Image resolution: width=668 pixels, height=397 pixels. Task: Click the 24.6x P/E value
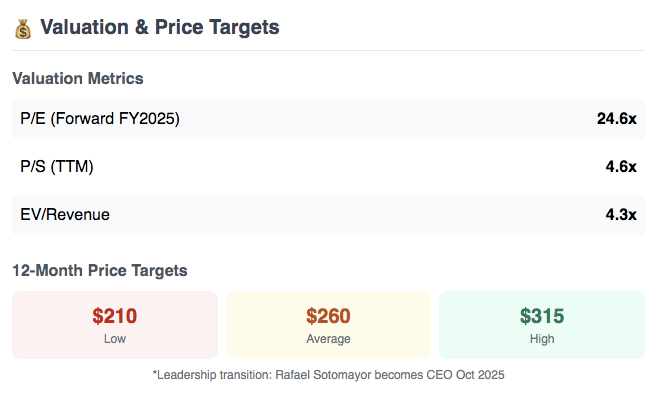tap(616, 118)
